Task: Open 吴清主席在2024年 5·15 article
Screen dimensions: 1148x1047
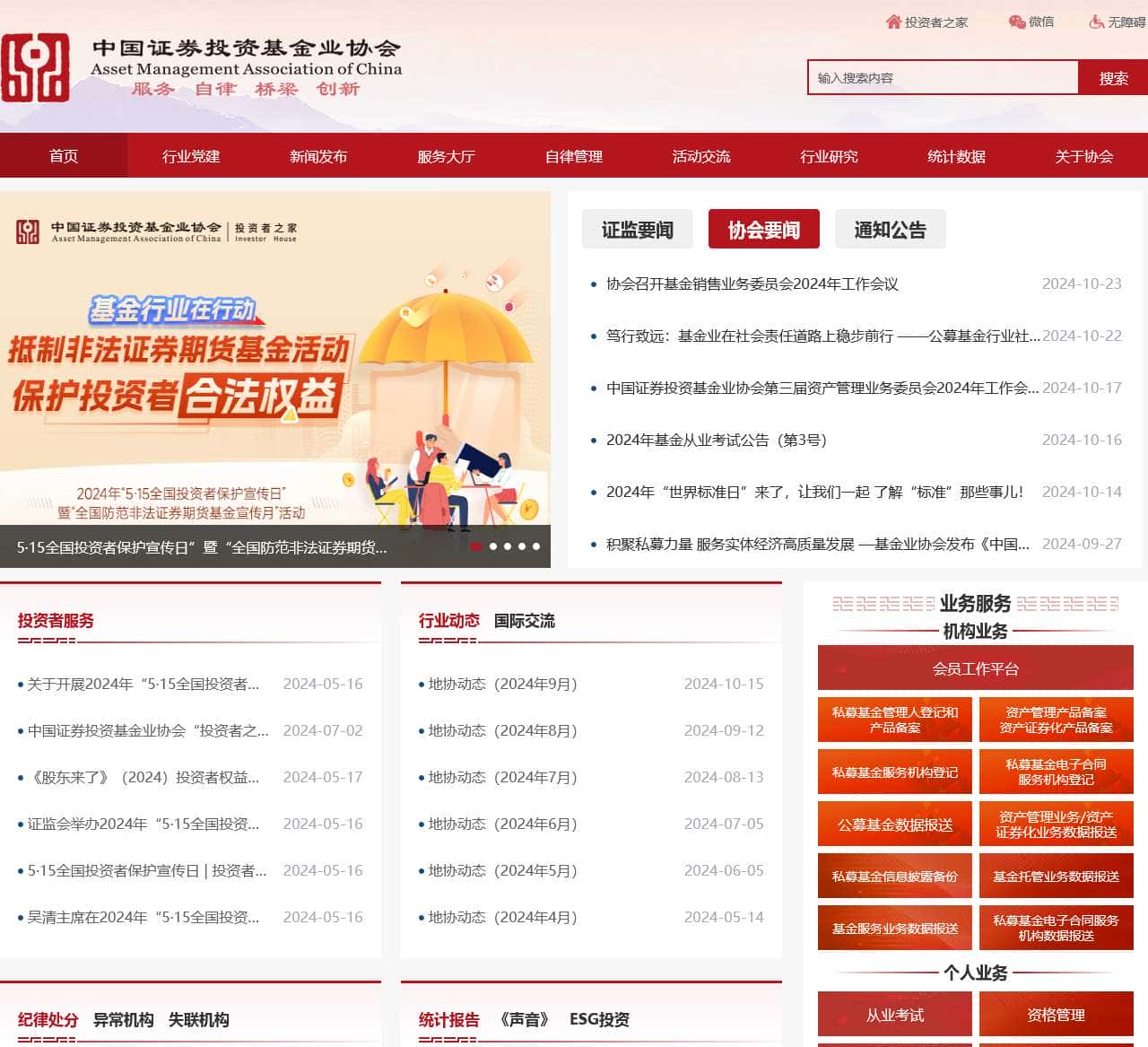Action: [143, 917]
